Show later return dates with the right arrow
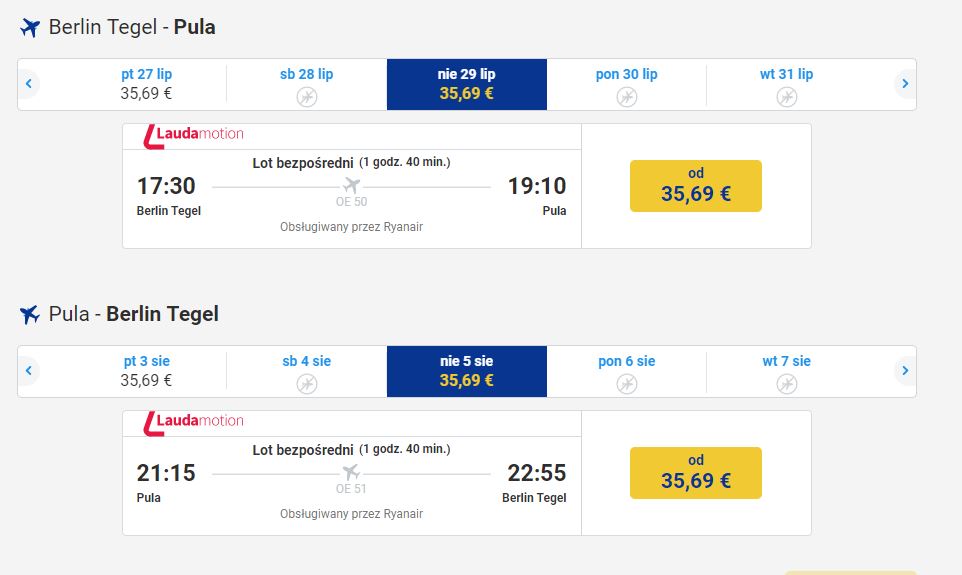Viewport: 962px width, 575px height. coord(905,371)
